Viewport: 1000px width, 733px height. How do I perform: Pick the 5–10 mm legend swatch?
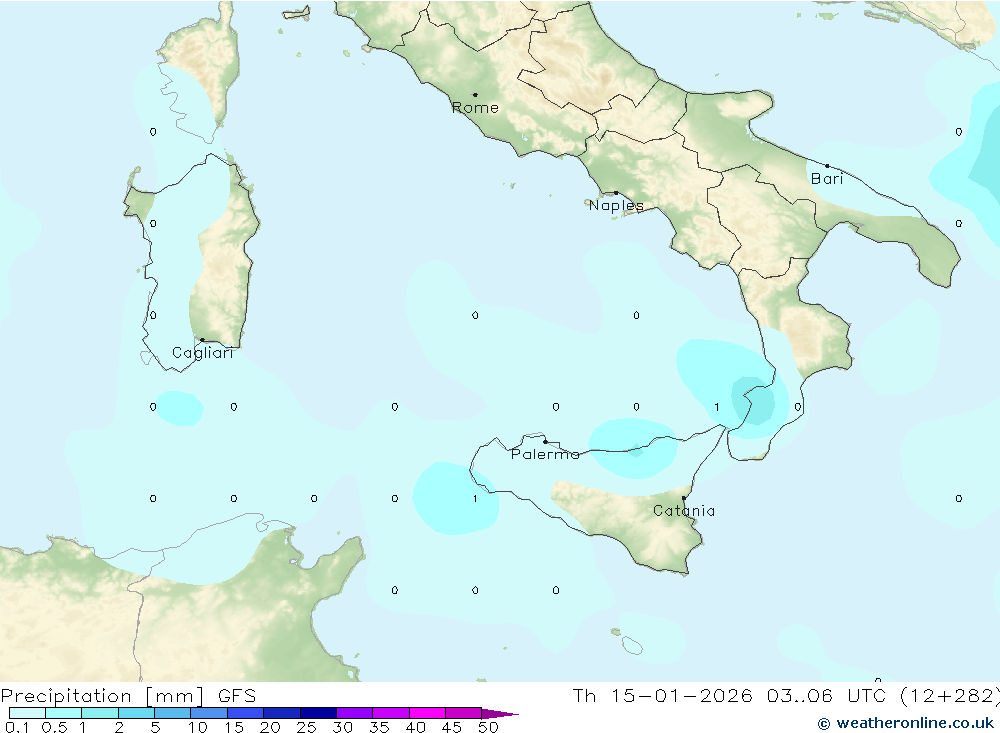pyautogui.click(x=172, y=713)
